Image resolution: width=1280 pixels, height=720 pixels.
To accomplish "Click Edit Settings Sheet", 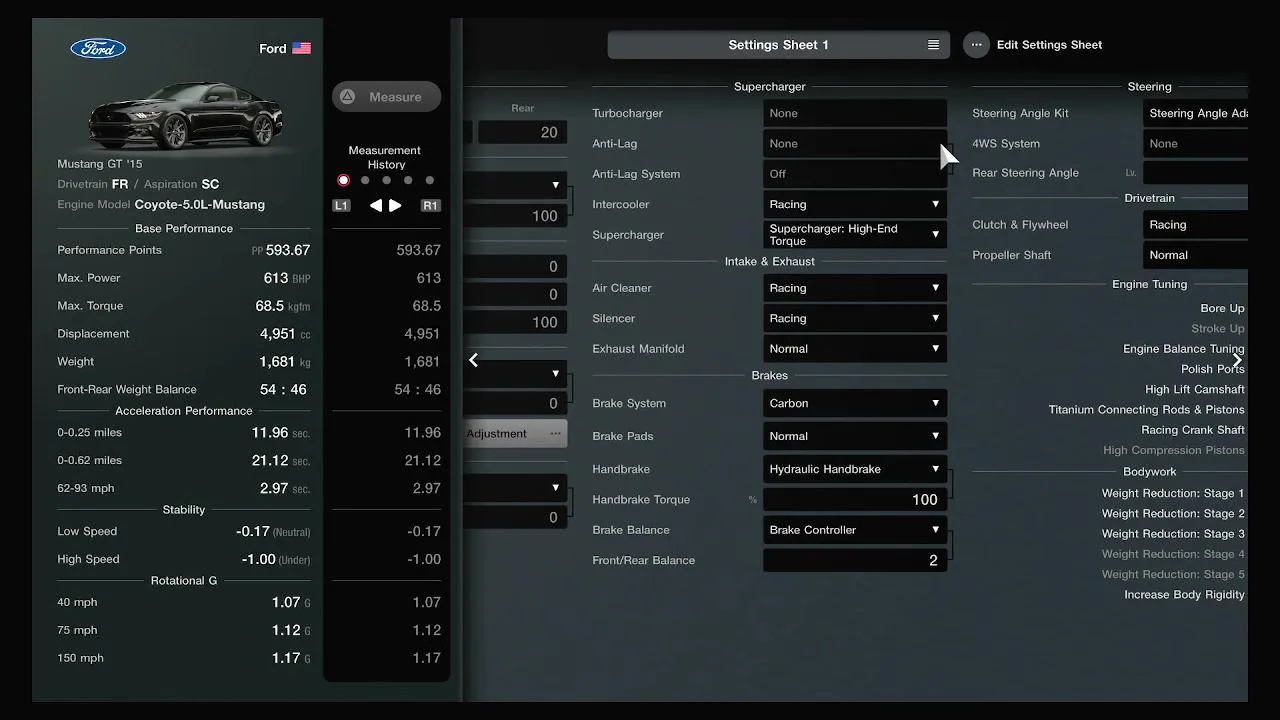I will [1049, 45].
